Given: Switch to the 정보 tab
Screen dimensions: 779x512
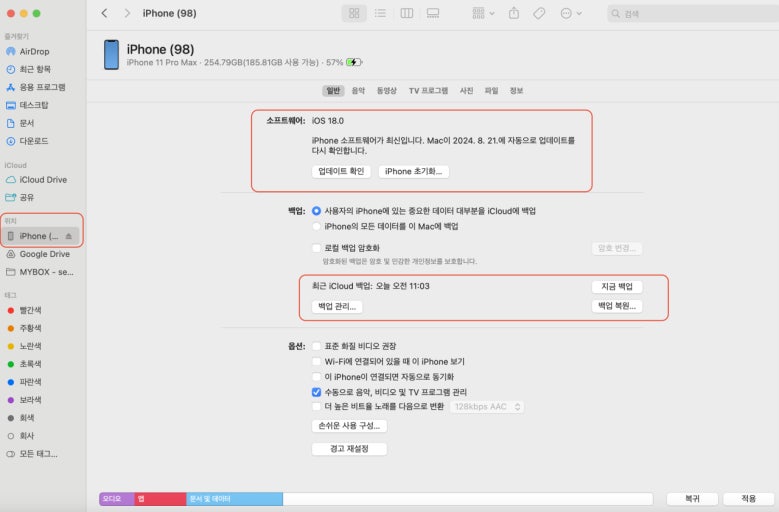Looking at the screenshot, I should (x=516, y=90).
